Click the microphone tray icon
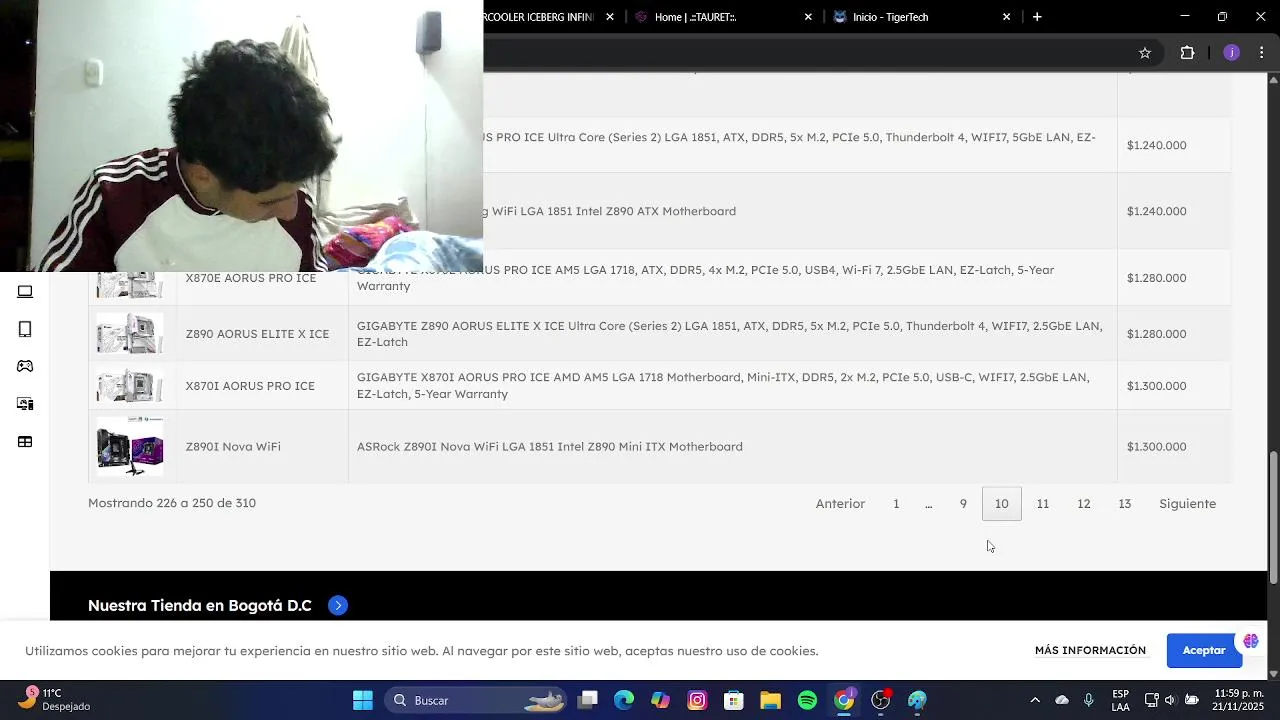This screenshot has width=1280, height=720. coord(1089,700)
